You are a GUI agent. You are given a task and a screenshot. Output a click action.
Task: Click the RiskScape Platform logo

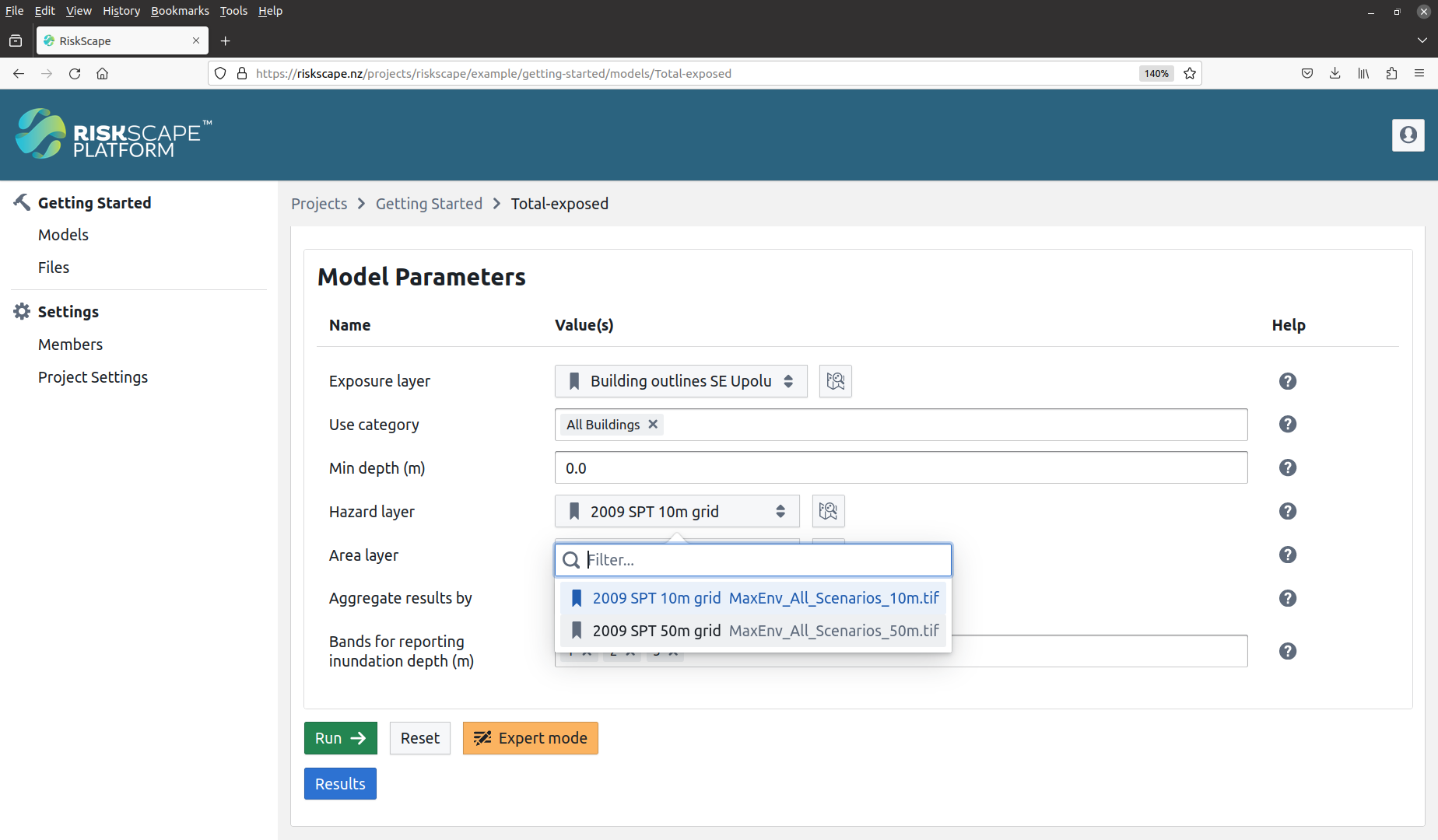114,134
